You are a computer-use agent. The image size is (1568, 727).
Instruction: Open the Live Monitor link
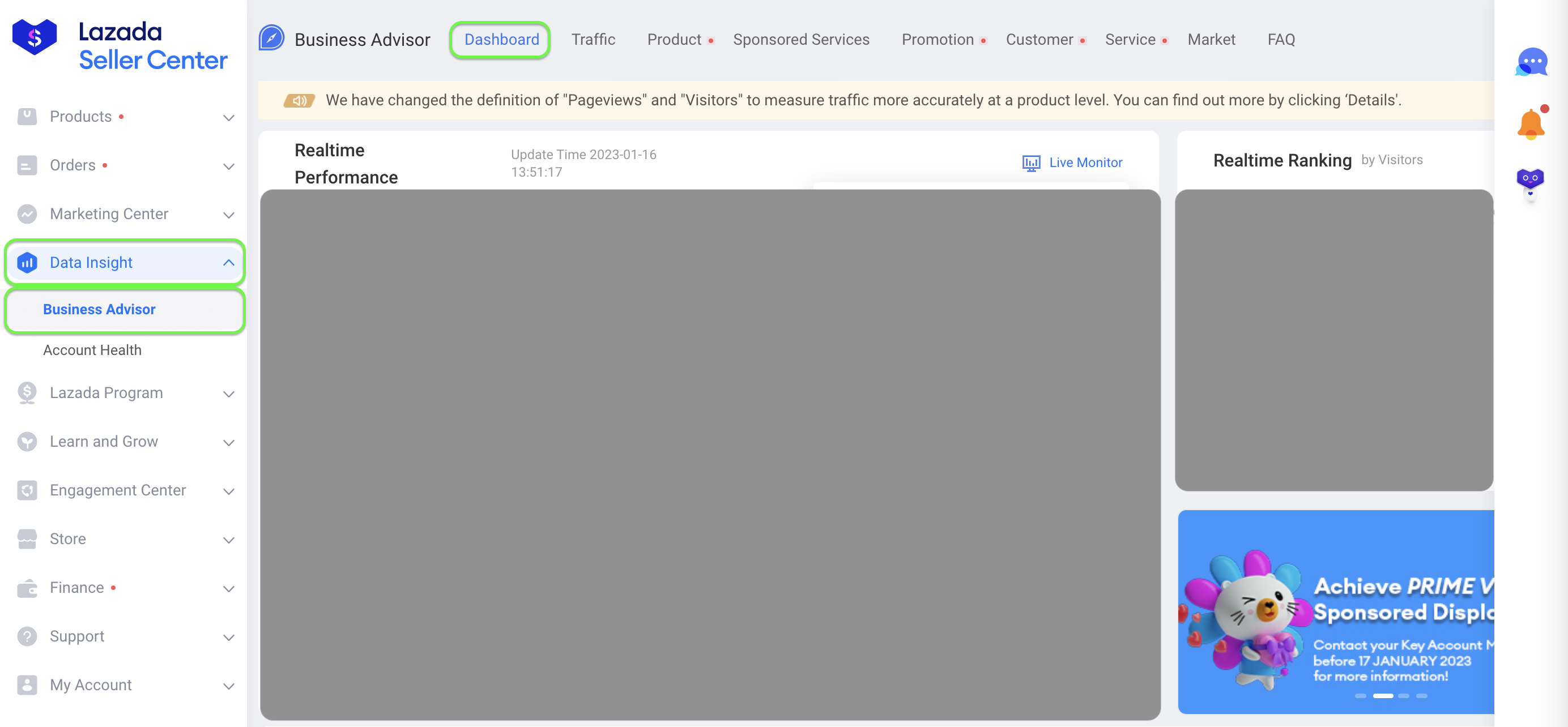1085,162
